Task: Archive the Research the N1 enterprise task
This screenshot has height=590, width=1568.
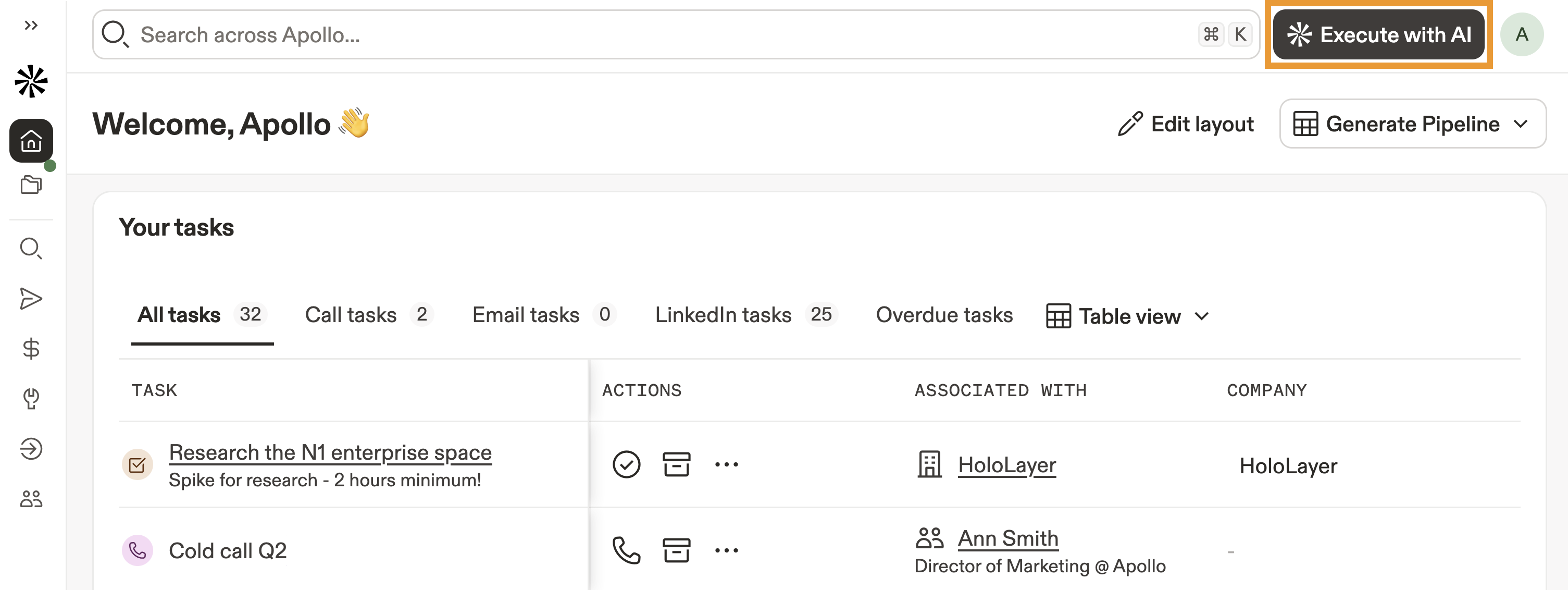Action: 676,464
